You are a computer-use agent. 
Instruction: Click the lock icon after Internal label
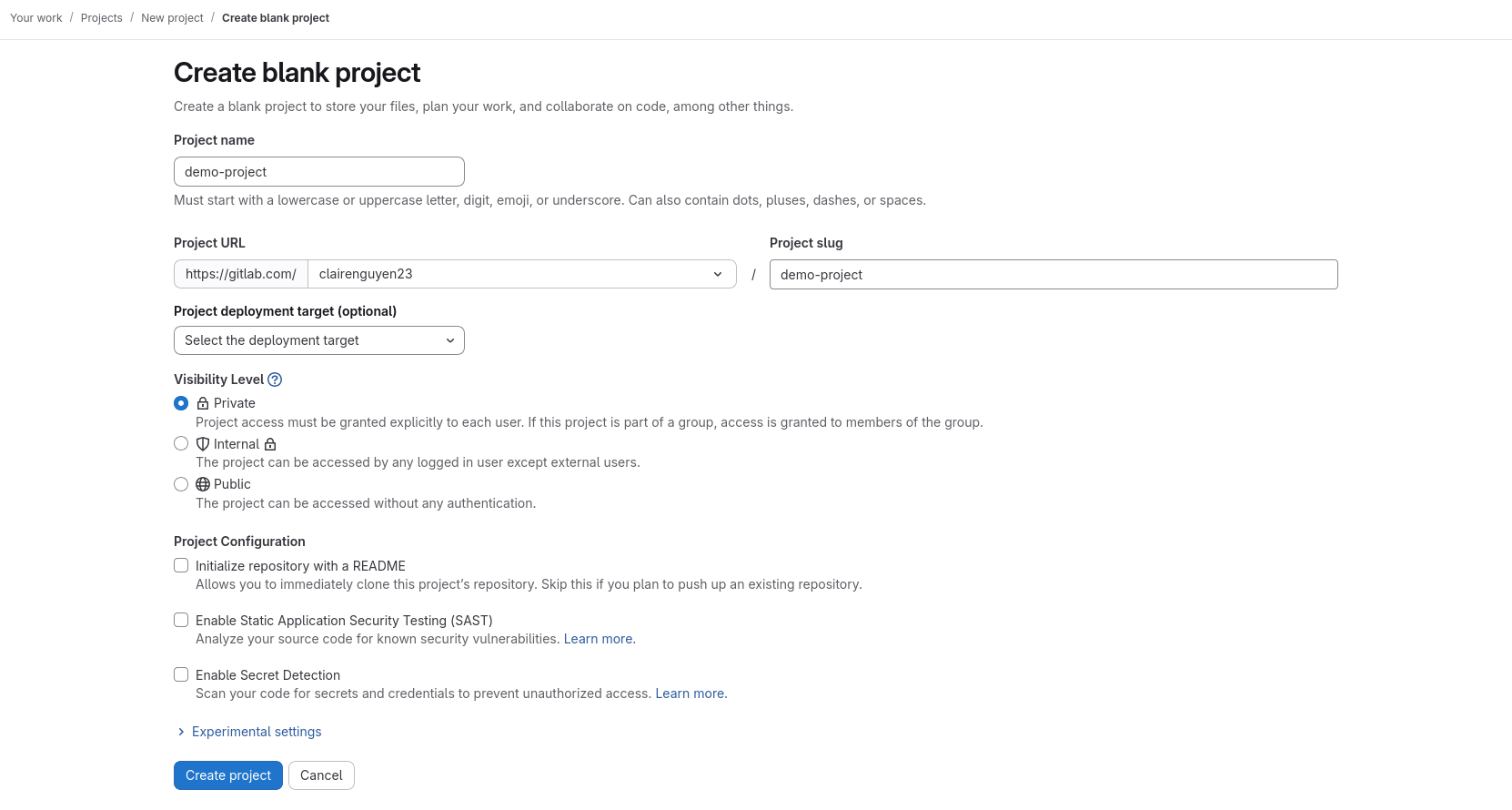click(270, 443)
